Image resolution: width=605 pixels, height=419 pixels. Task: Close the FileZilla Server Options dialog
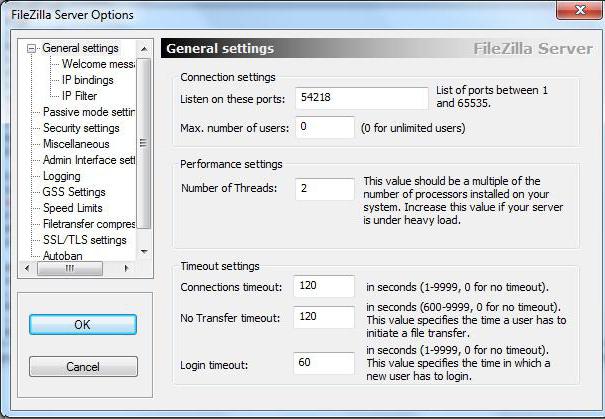(580, 10)
